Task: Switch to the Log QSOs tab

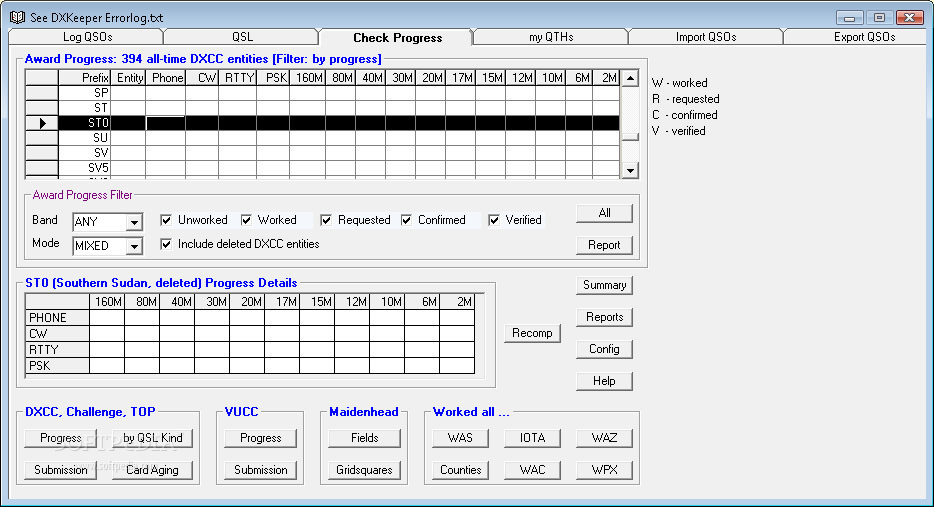Action: [x=87, y=37]
